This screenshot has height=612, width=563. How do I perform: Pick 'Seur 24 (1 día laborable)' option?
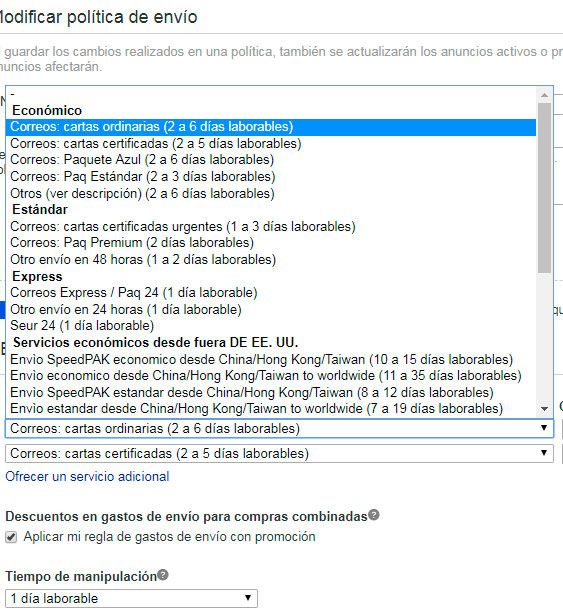271,326
